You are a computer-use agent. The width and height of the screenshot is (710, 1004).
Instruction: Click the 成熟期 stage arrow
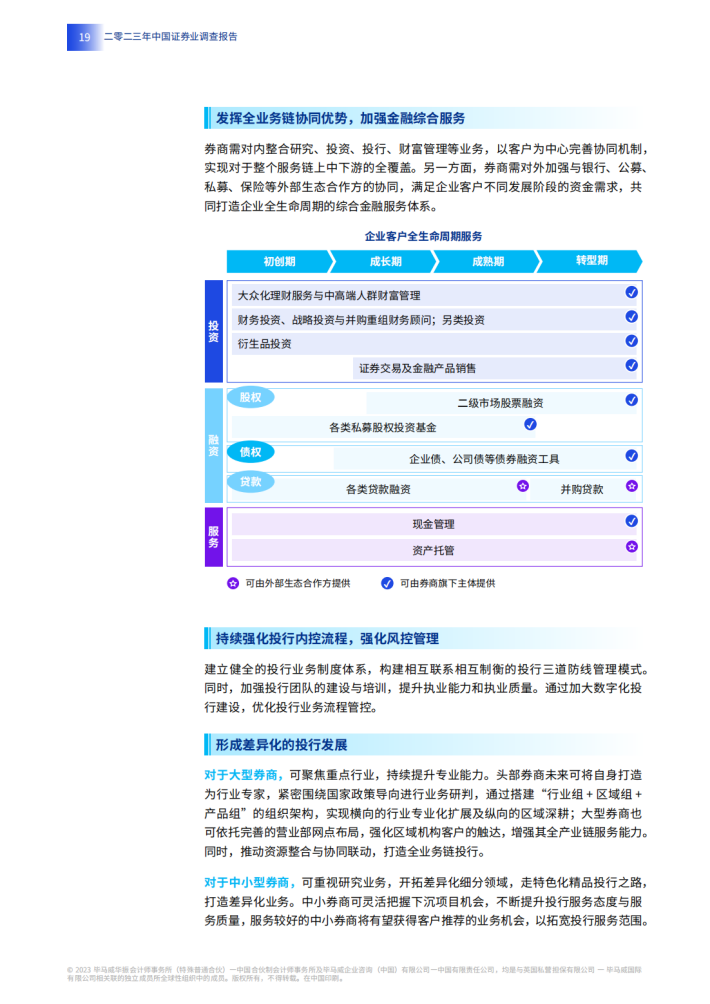pyautogui.click(x=488, y=261)
